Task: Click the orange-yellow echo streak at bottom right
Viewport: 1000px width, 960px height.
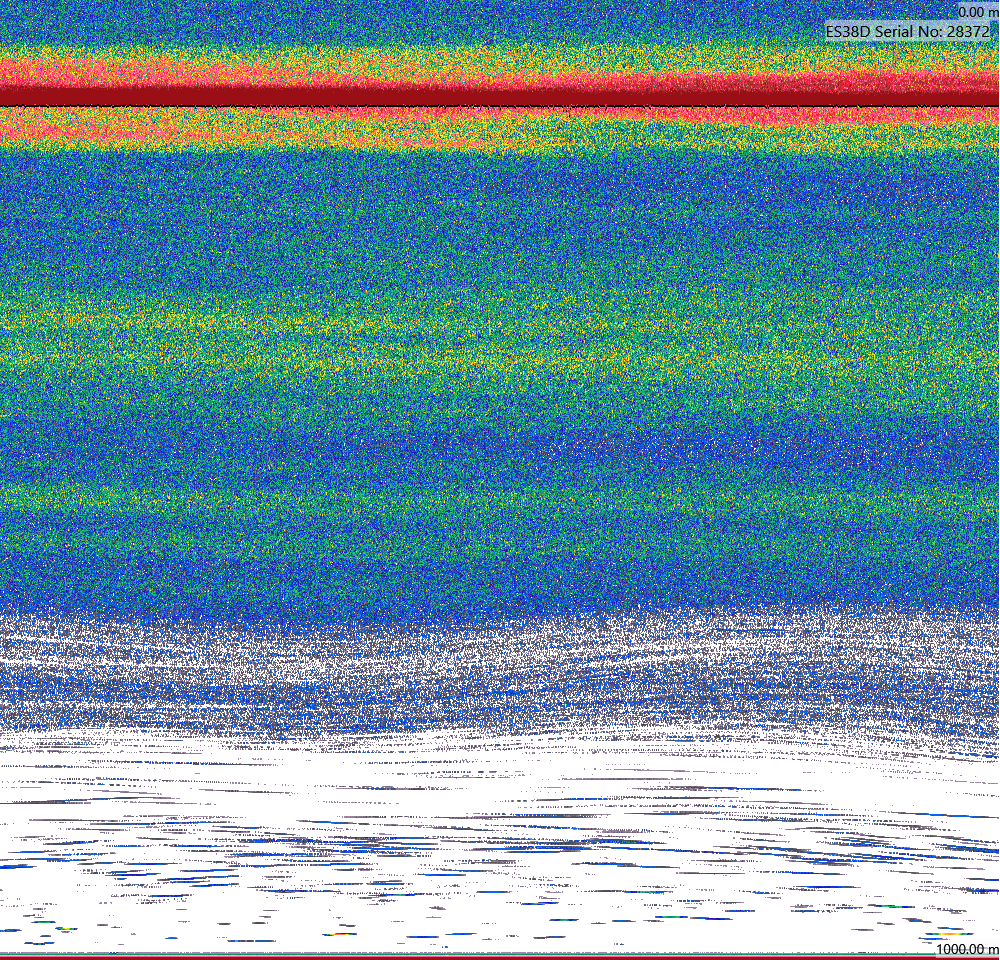Action: (951, 933)
